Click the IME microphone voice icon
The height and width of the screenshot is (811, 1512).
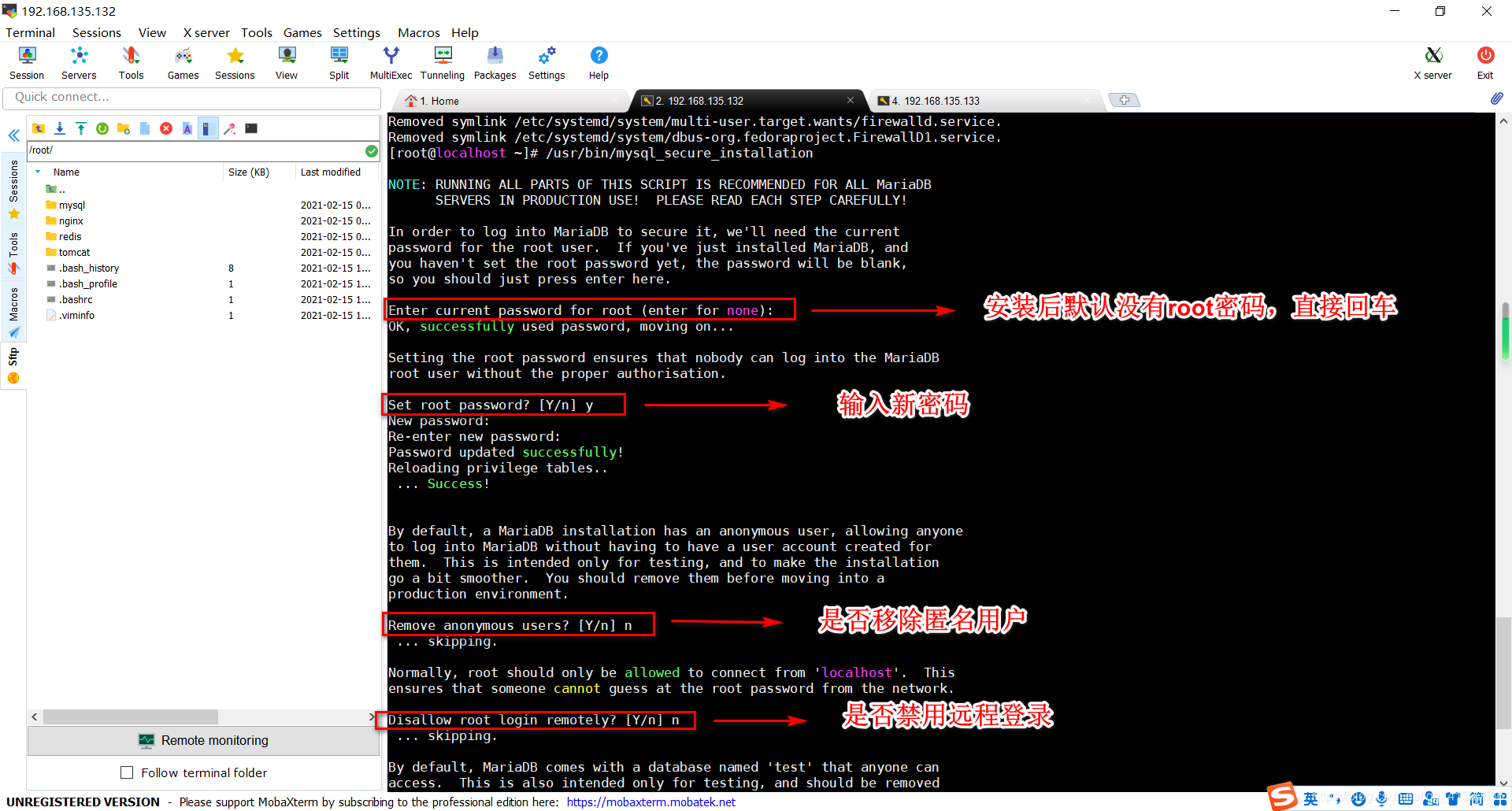tap(1381, 799)
